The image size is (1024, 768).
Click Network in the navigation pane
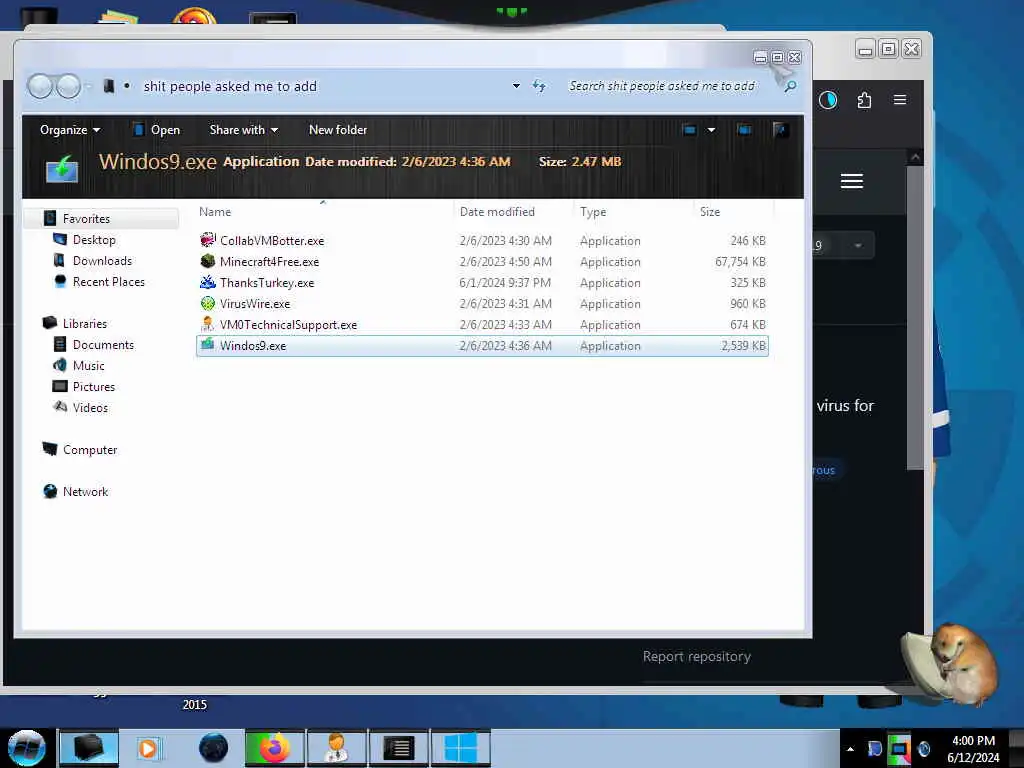tap(86, 492)
